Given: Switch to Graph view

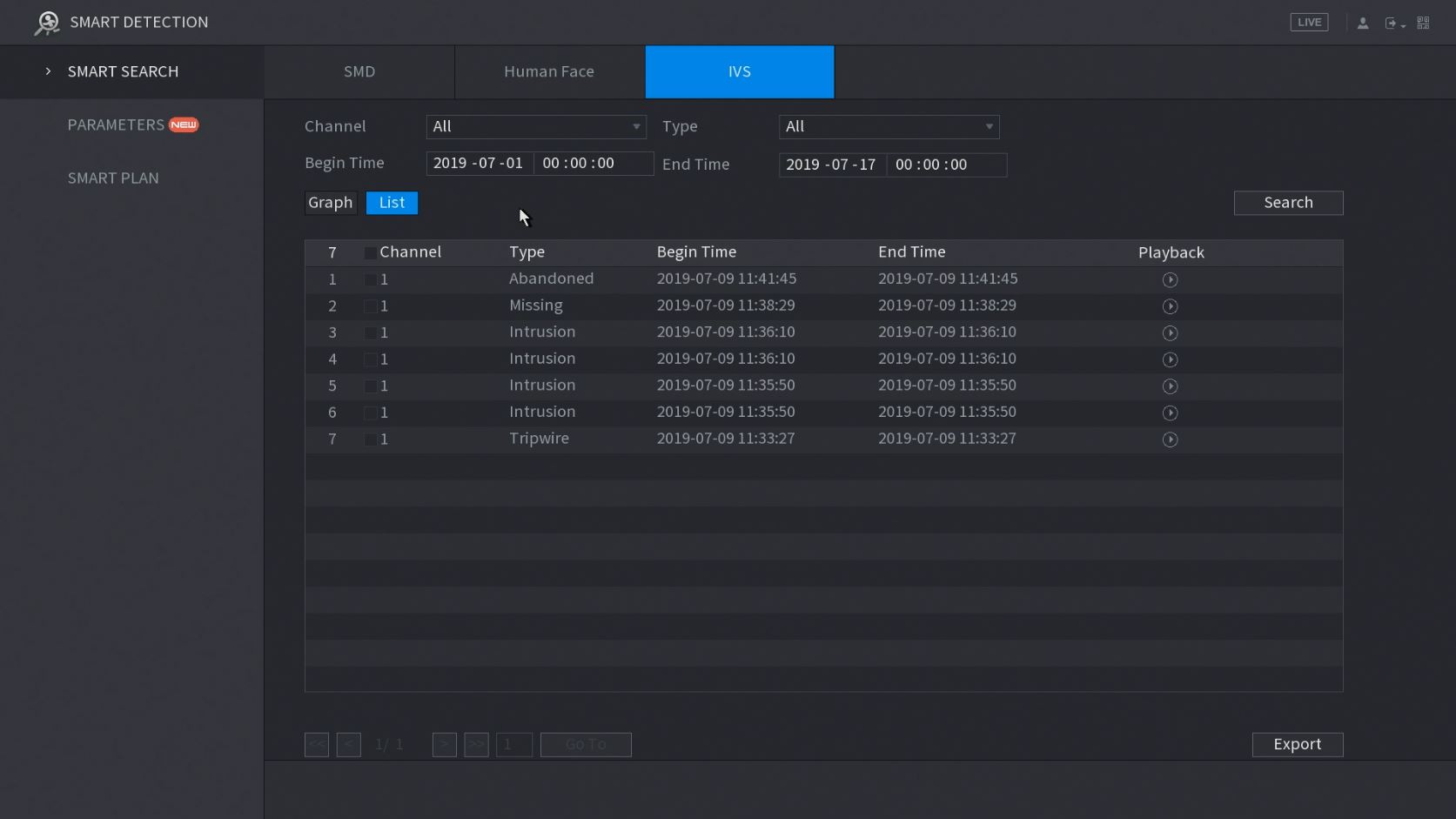Looking at the screenshot, I should [x=331, y=203].
